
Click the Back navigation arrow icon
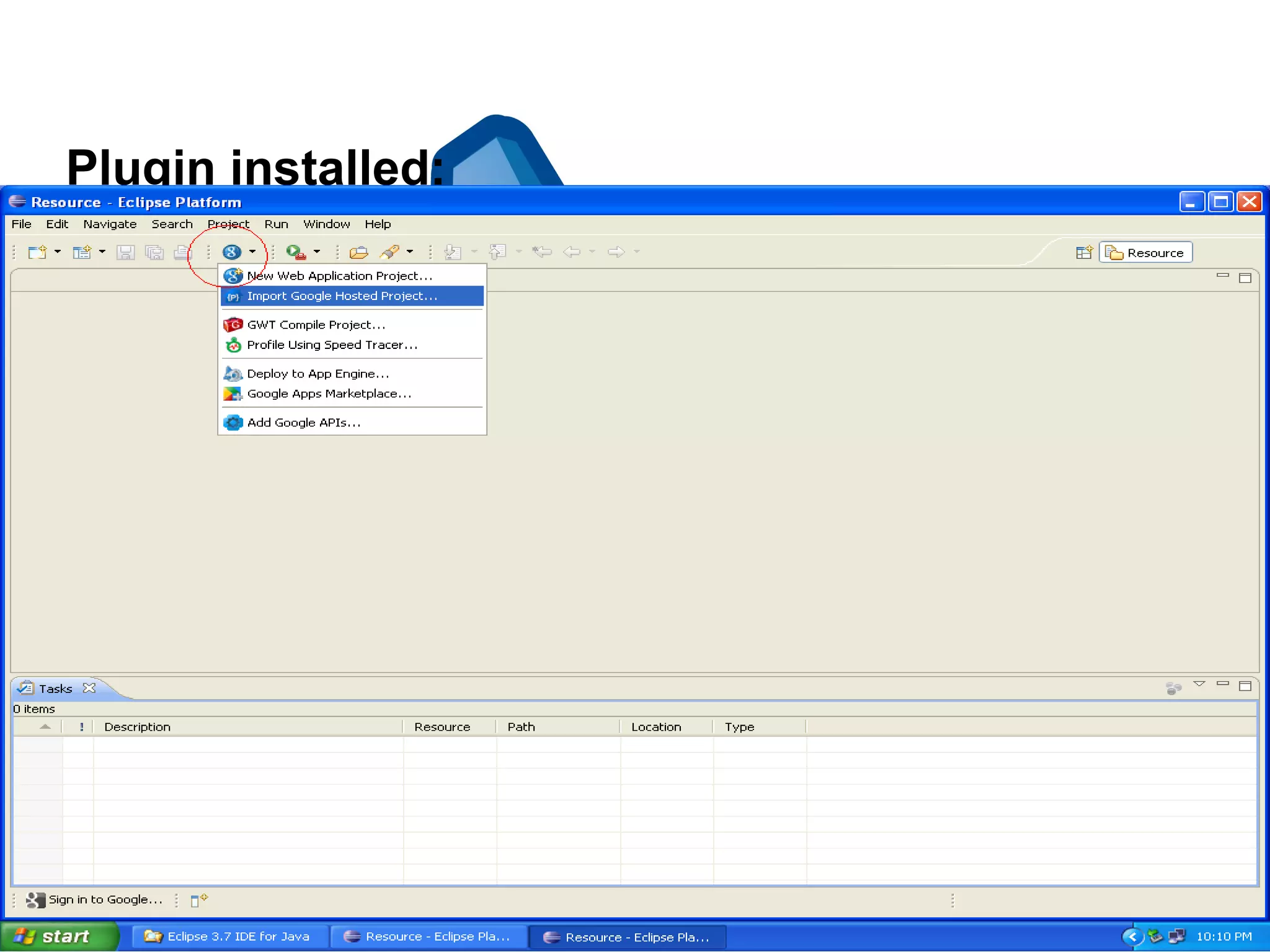[572, 252]
